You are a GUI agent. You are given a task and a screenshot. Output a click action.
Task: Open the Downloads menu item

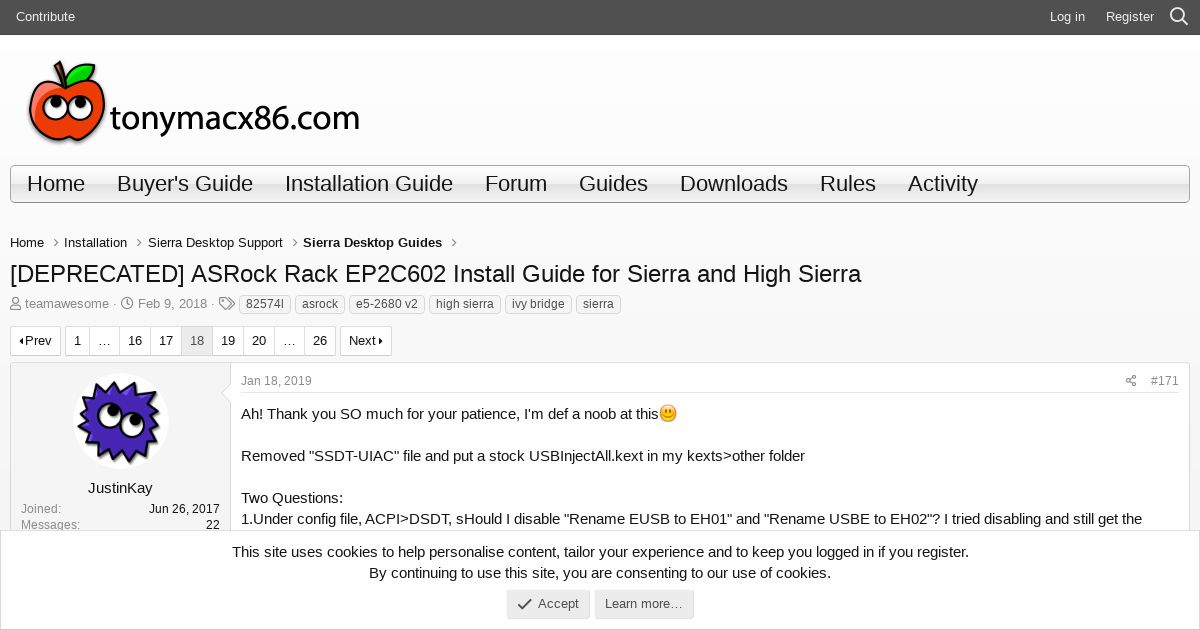(x=734, y=184)
